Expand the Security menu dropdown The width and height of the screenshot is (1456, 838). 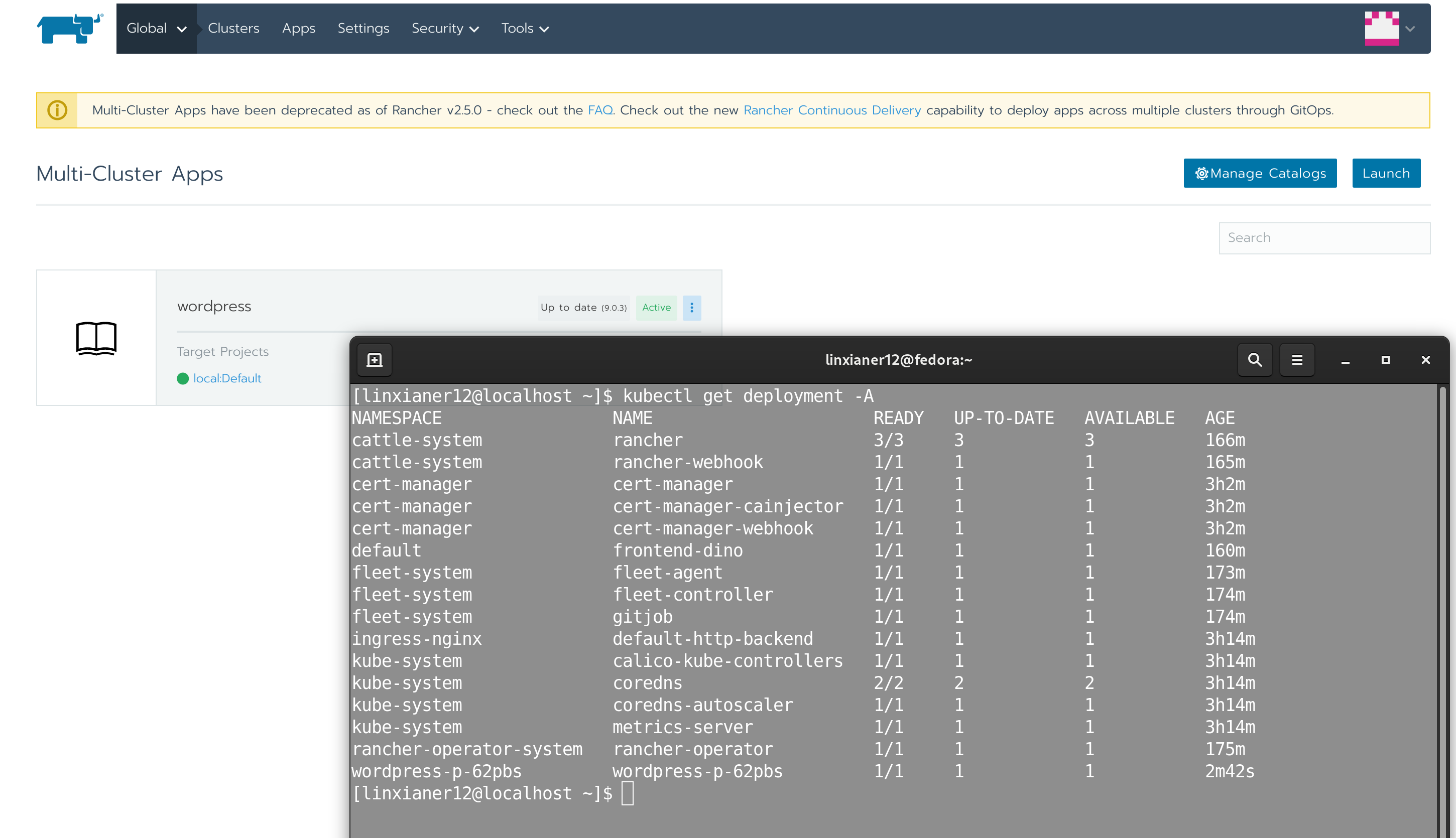pyautogui.click(x=444, y=28)
